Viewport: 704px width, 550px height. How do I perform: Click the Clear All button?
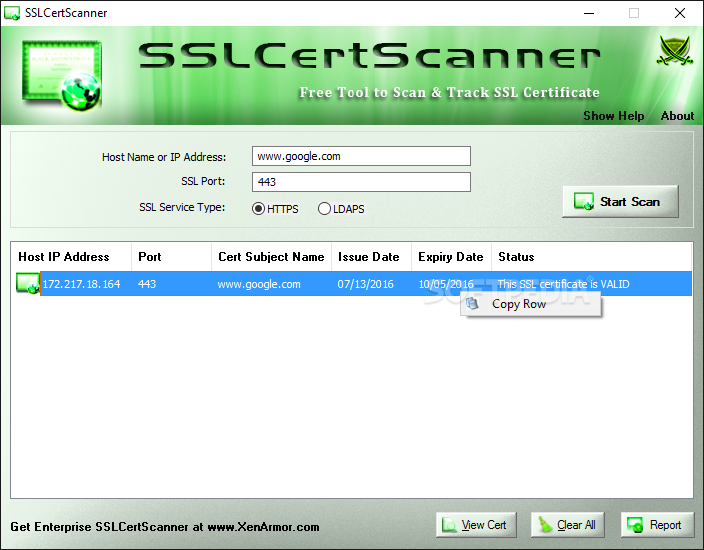[568, 524]
